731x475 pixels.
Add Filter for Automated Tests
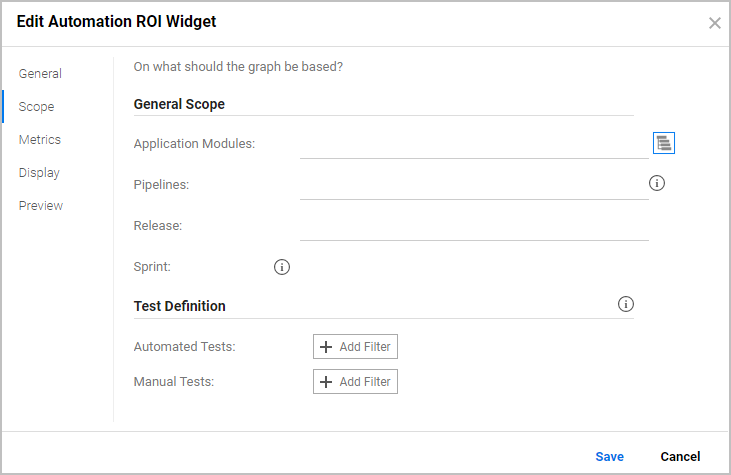355,347
